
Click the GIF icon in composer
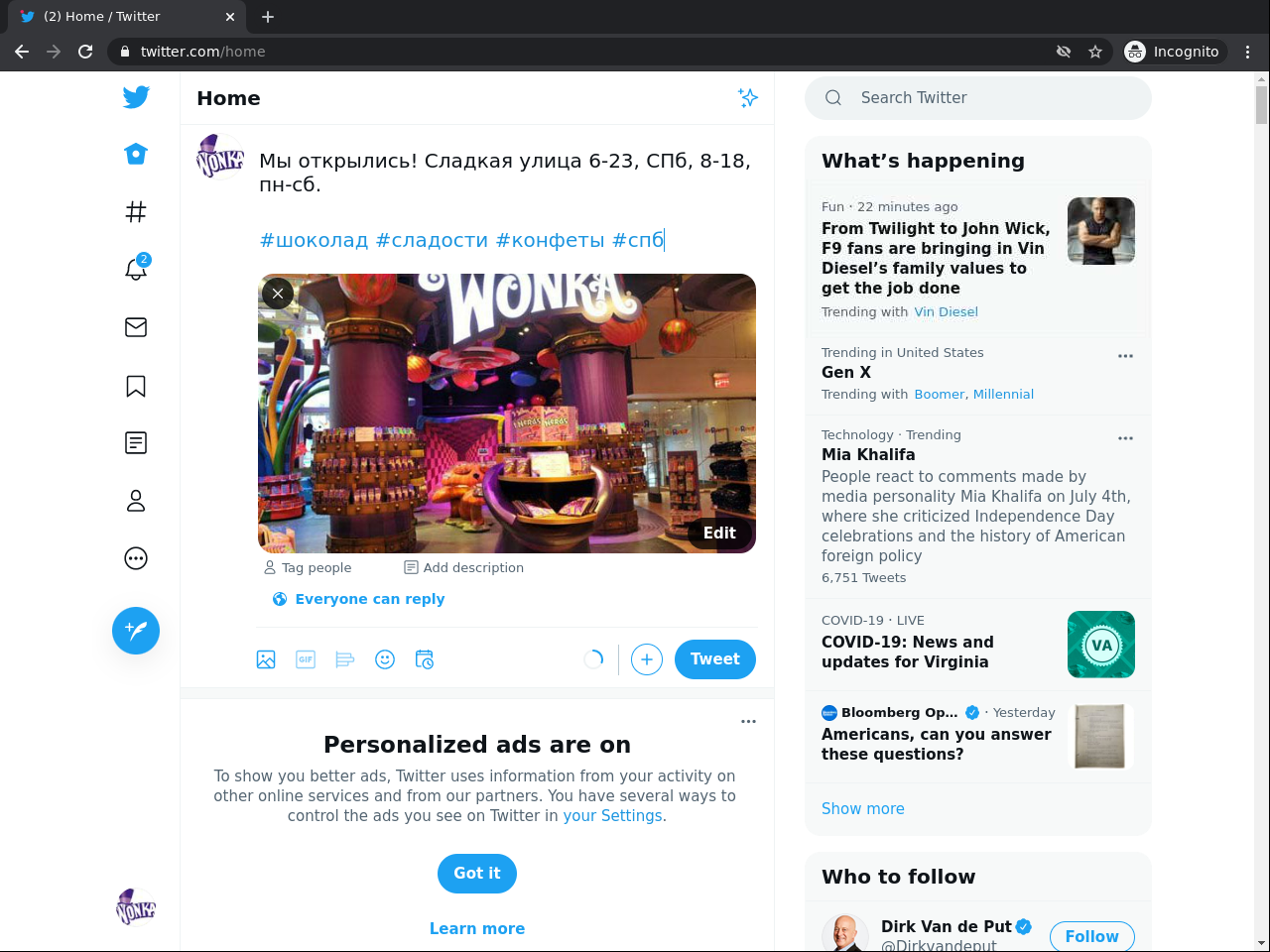[306, 659]
